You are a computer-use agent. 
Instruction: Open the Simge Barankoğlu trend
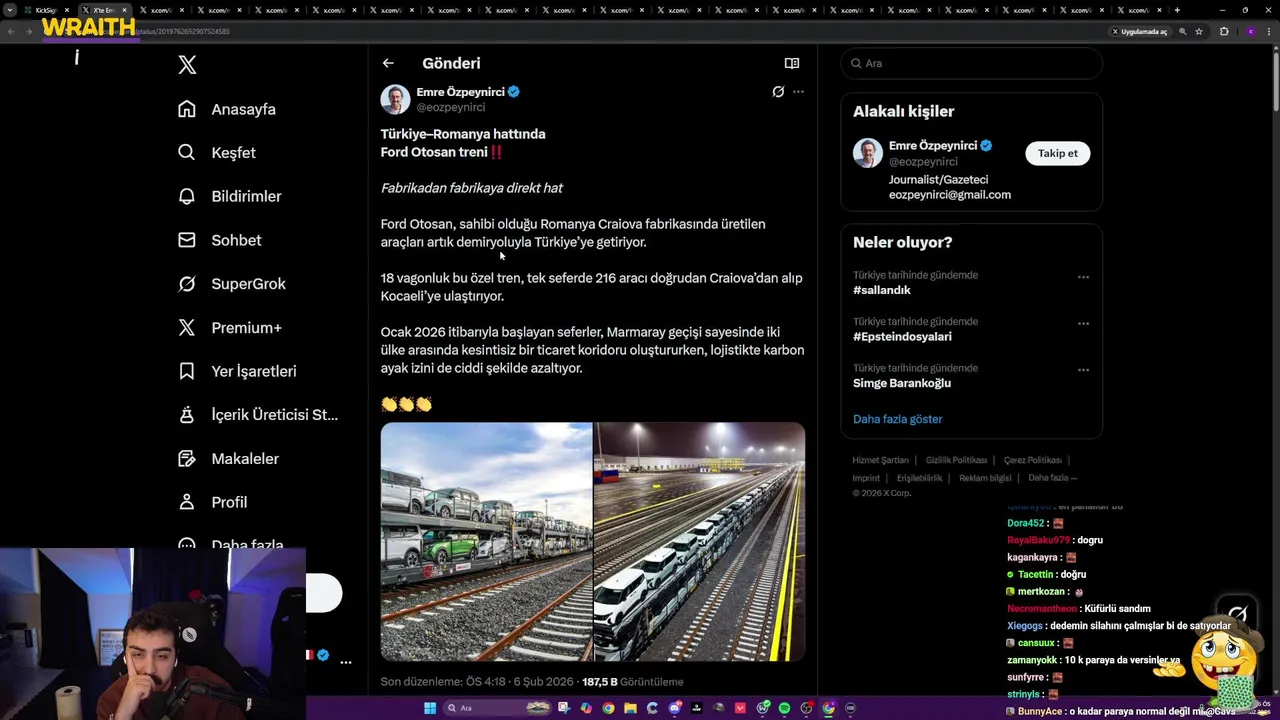tap(902, 383)
